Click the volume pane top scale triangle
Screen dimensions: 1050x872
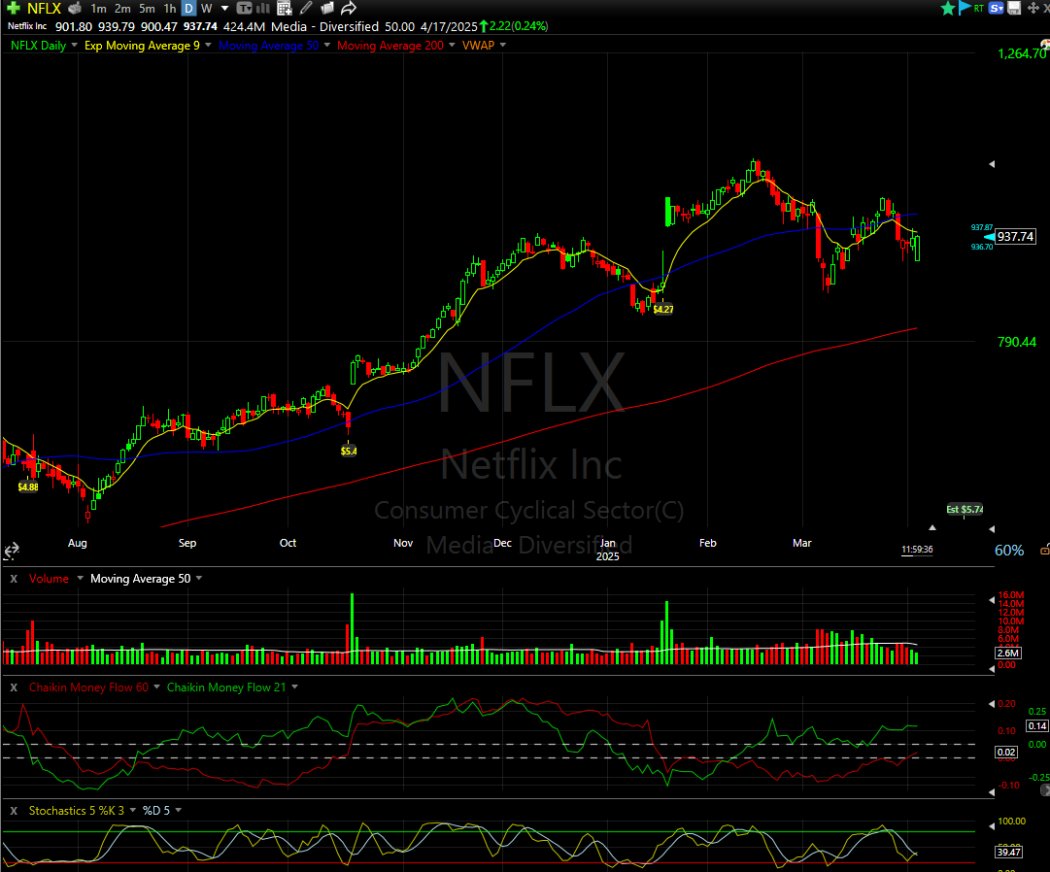[x=992, y=600]
